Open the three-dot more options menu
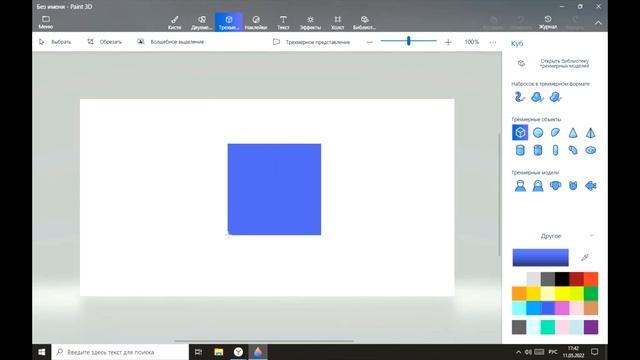Screen dimensions: 640x360 tap(493, 42)
